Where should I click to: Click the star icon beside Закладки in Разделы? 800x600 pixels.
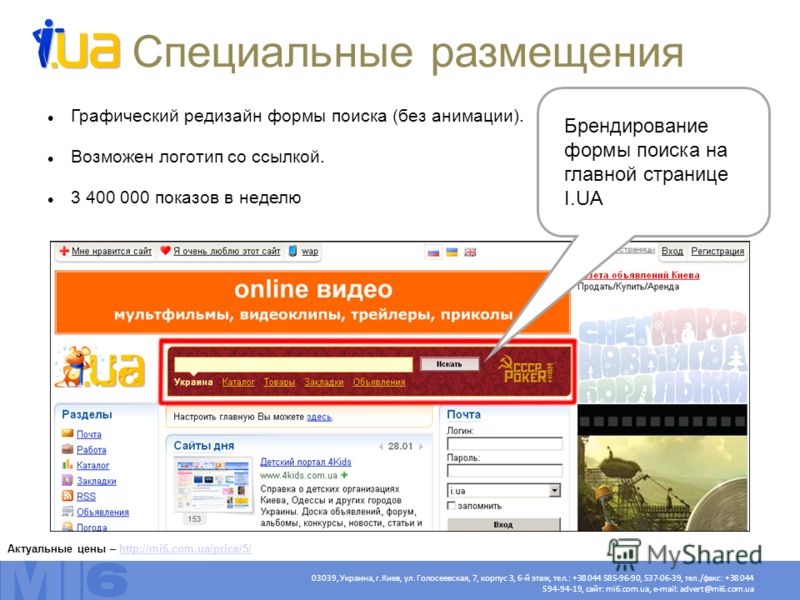coord(67,481)
